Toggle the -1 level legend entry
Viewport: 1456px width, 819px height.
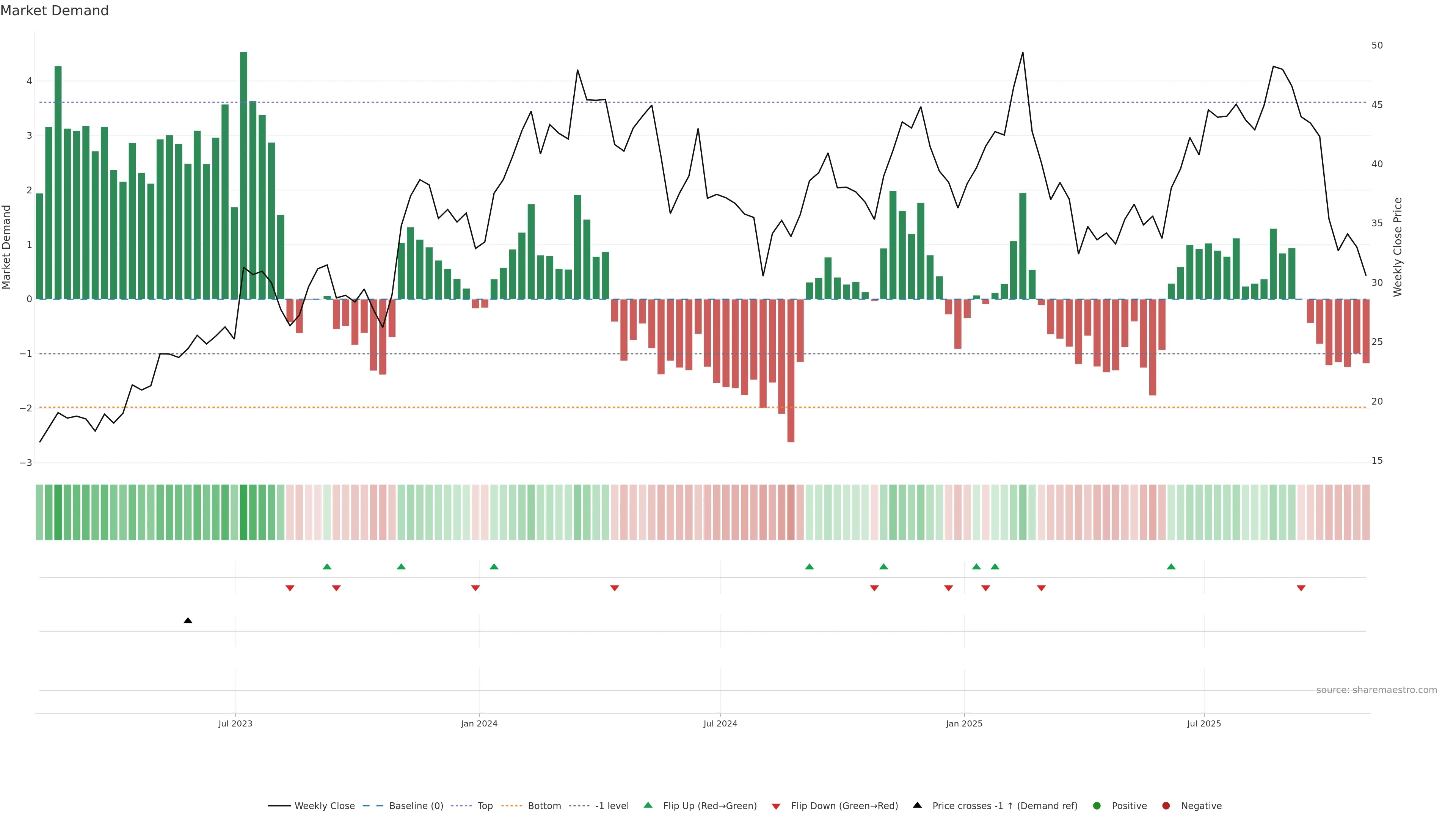pyautogui.click(x=612, y=806)
